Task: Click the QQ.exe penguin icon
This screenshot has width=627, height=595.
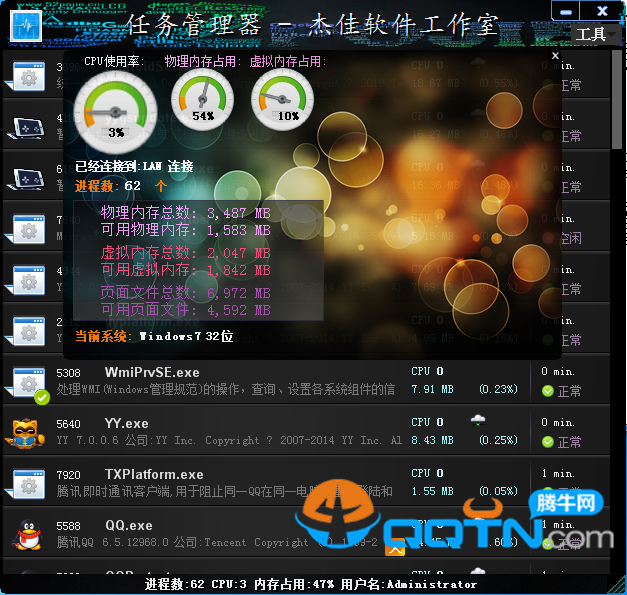Action: pos(25,534)
